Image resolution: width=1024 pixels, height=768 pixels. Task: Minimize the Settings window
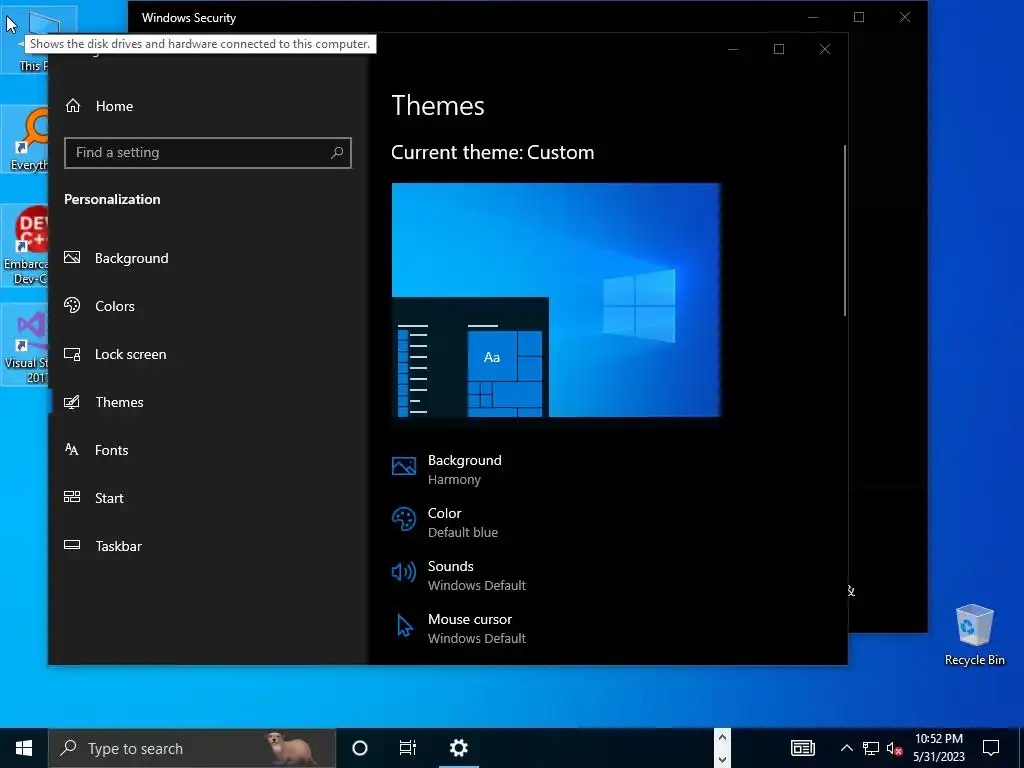tap(733, 49)
